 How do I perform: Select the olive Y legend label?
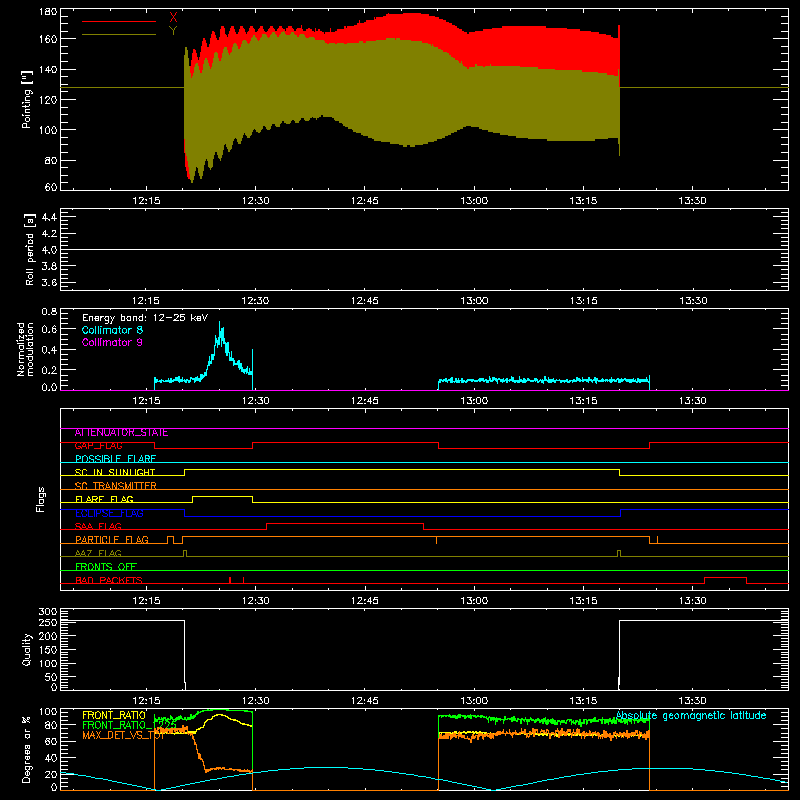click(x=173, y=31)
